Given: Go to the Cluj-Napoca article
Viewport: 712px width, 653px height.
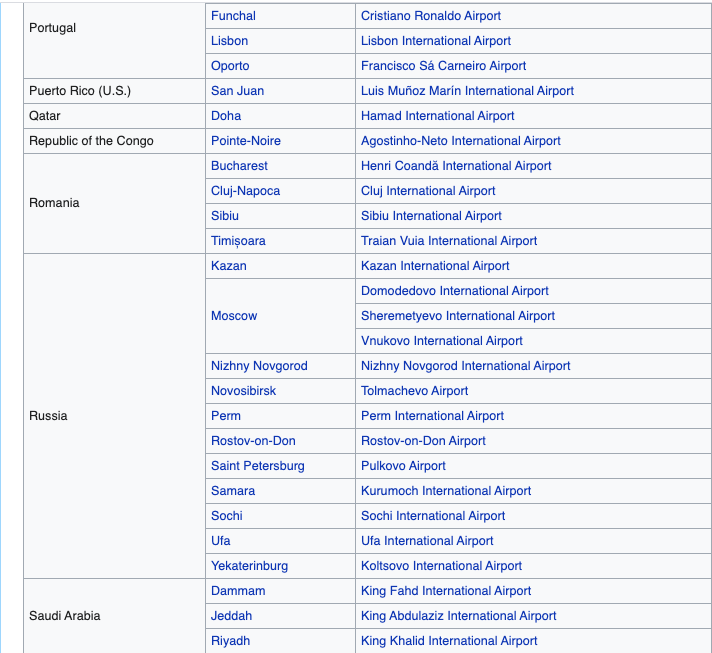Looking at the screenshot, I should coord(245,191).
